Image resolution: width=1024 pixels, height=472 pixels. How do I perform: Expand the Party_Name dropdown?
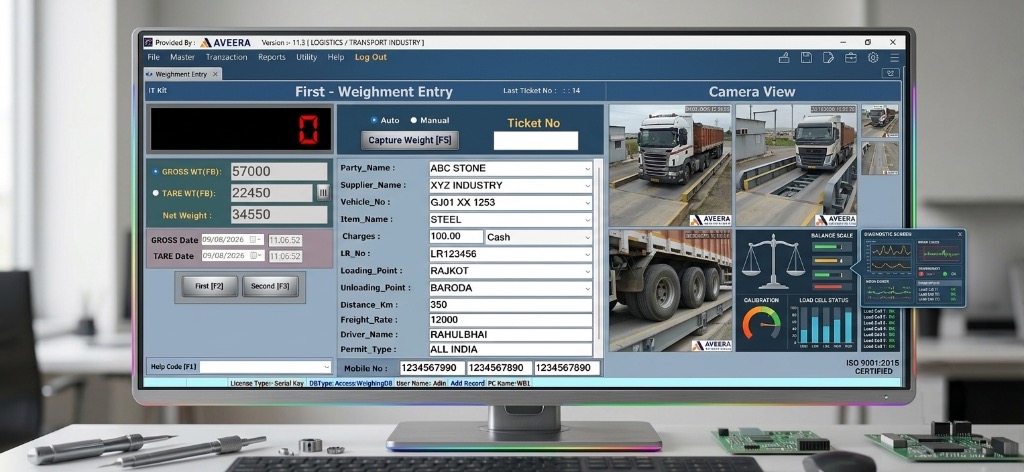[x=587, y=168]
